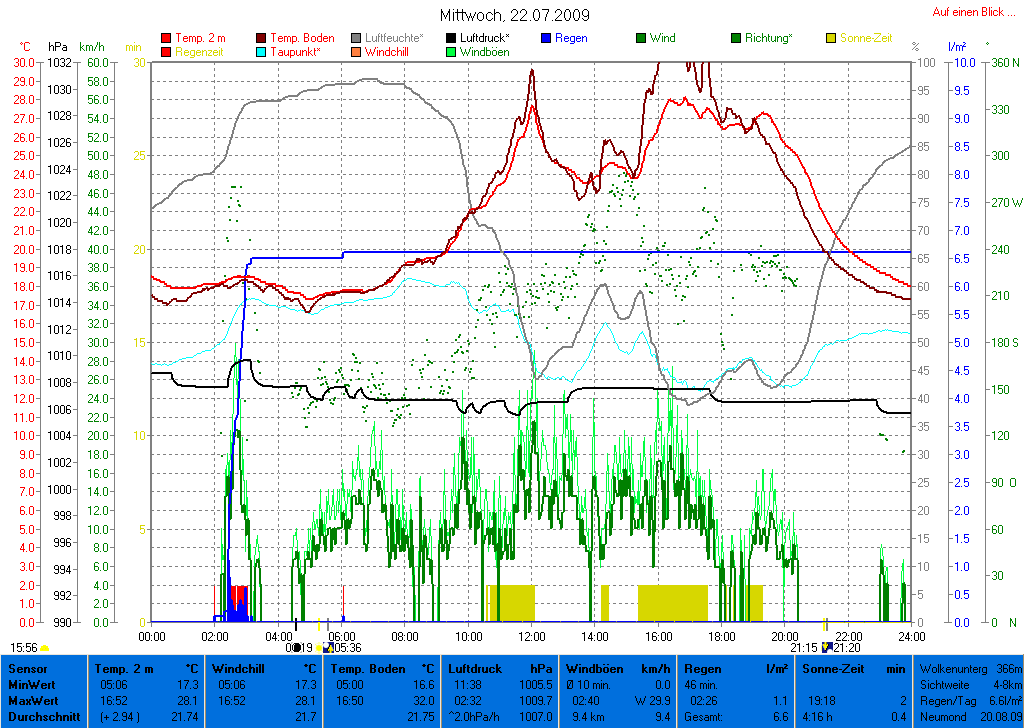Click the green Wind legend square
The width and height of the screenshot is (1024, 728).
pos(641,39)
